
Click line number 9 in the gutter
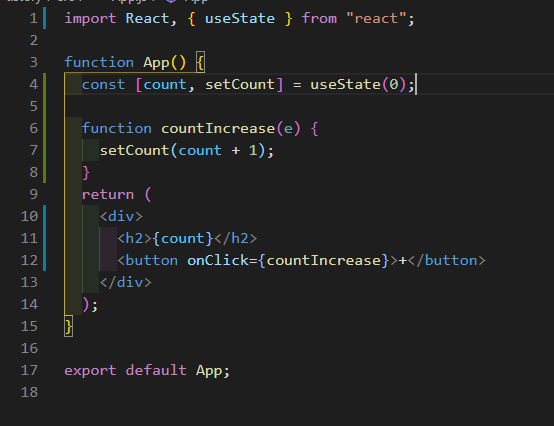coord(34,194)
